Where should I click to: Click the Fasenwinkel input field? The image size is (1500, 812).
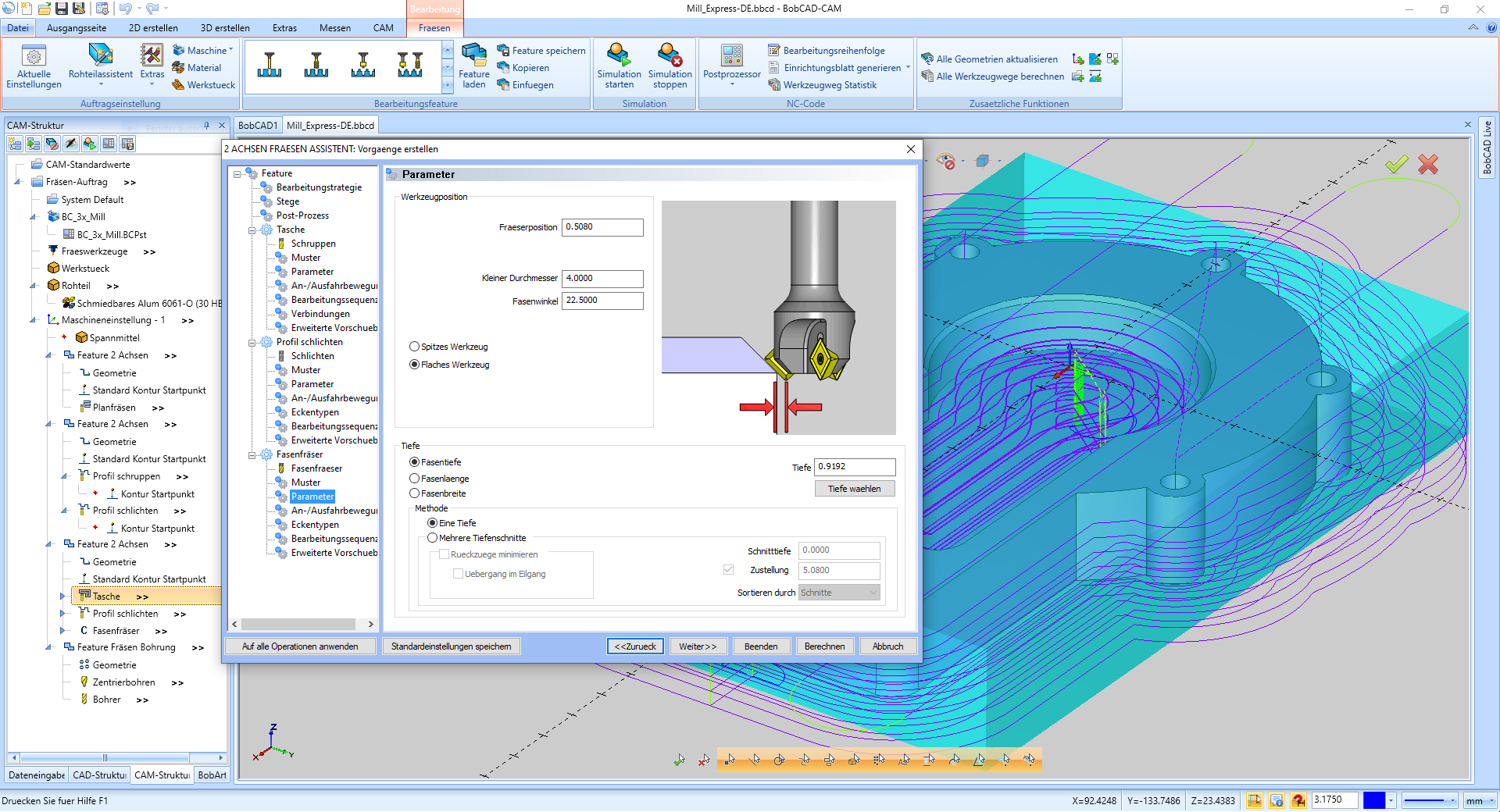pyautogui.click(x=602, y=301)
